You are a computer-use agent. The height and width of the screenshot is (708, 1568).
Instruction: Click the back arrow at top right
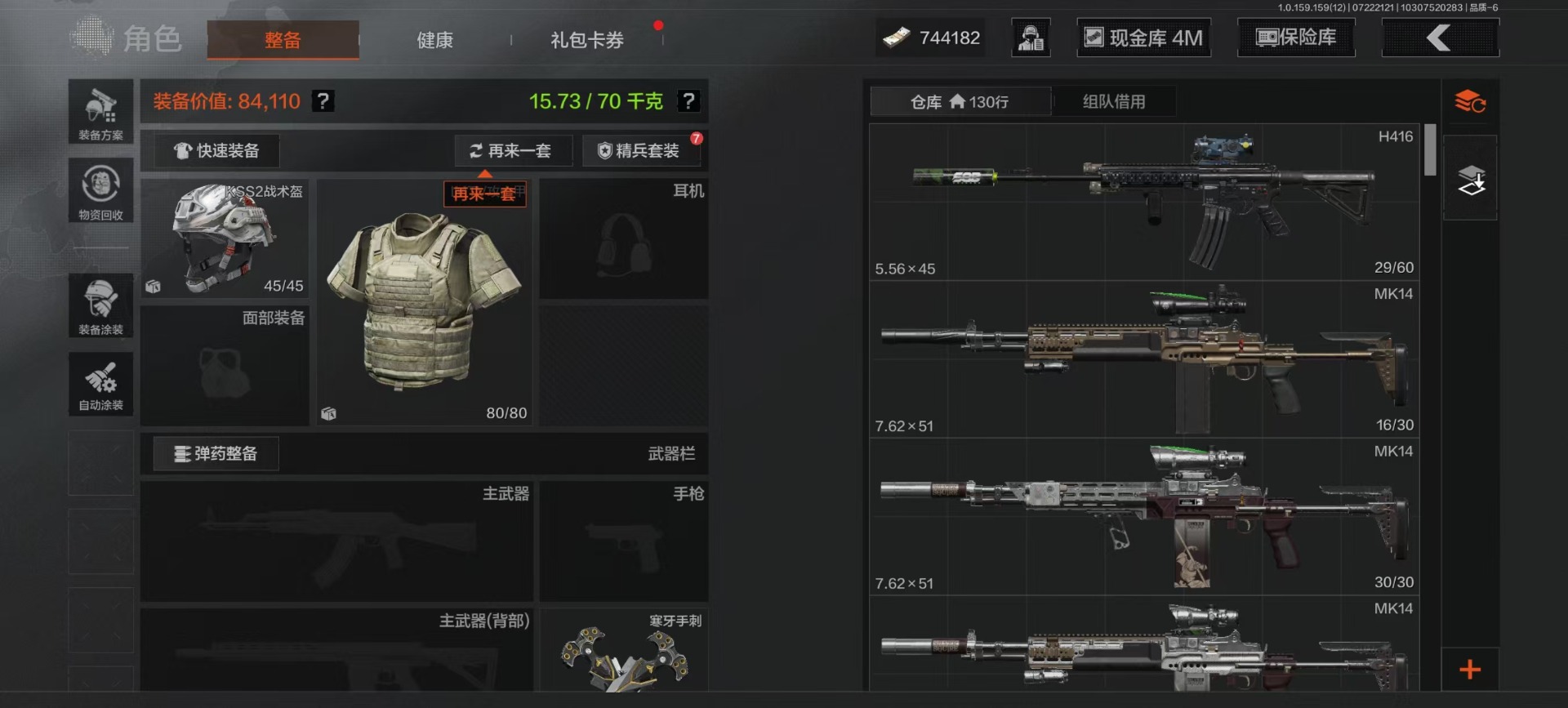click(x=1440, y=38)
